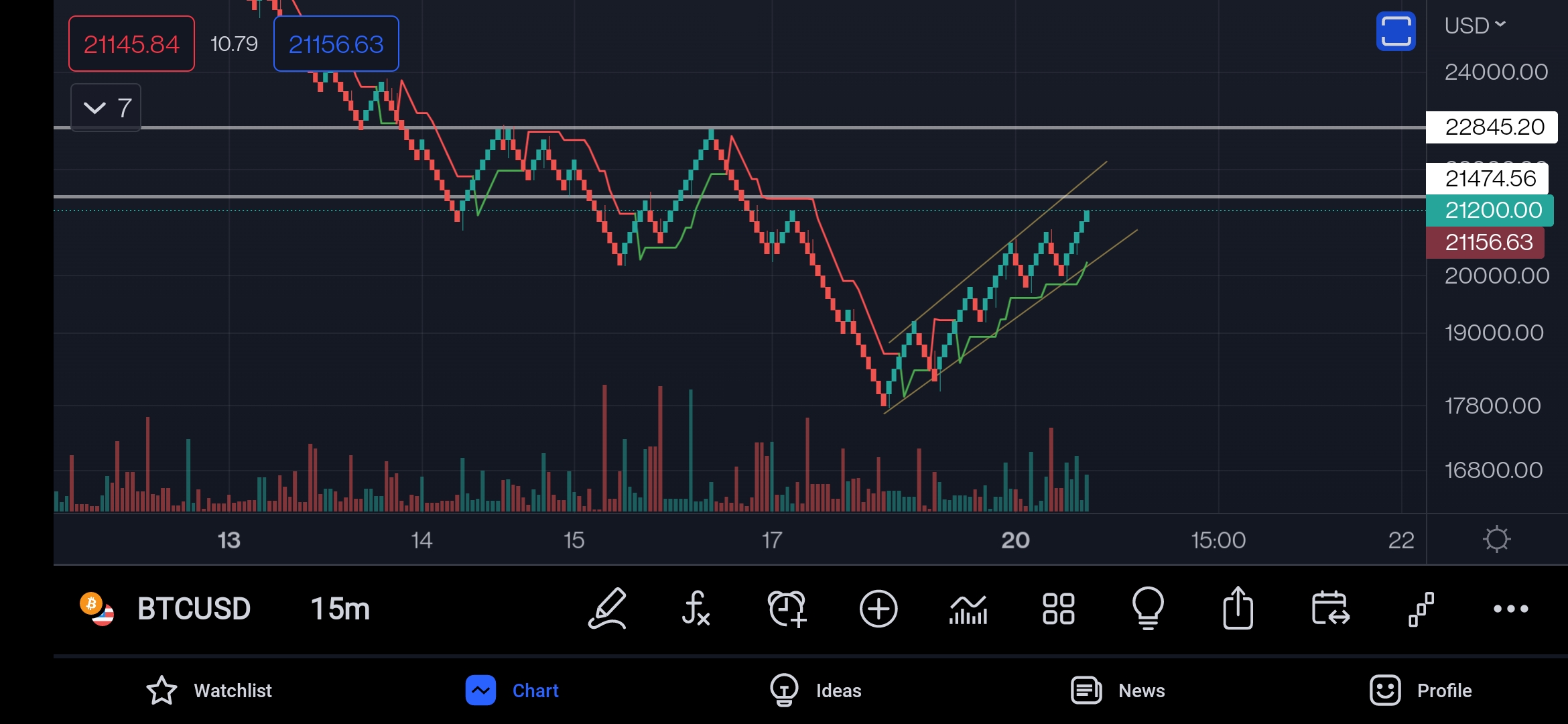This screenshot has width=1568, height=724.
Task: Open the layout grid icon
Action: coord(1059,609)
